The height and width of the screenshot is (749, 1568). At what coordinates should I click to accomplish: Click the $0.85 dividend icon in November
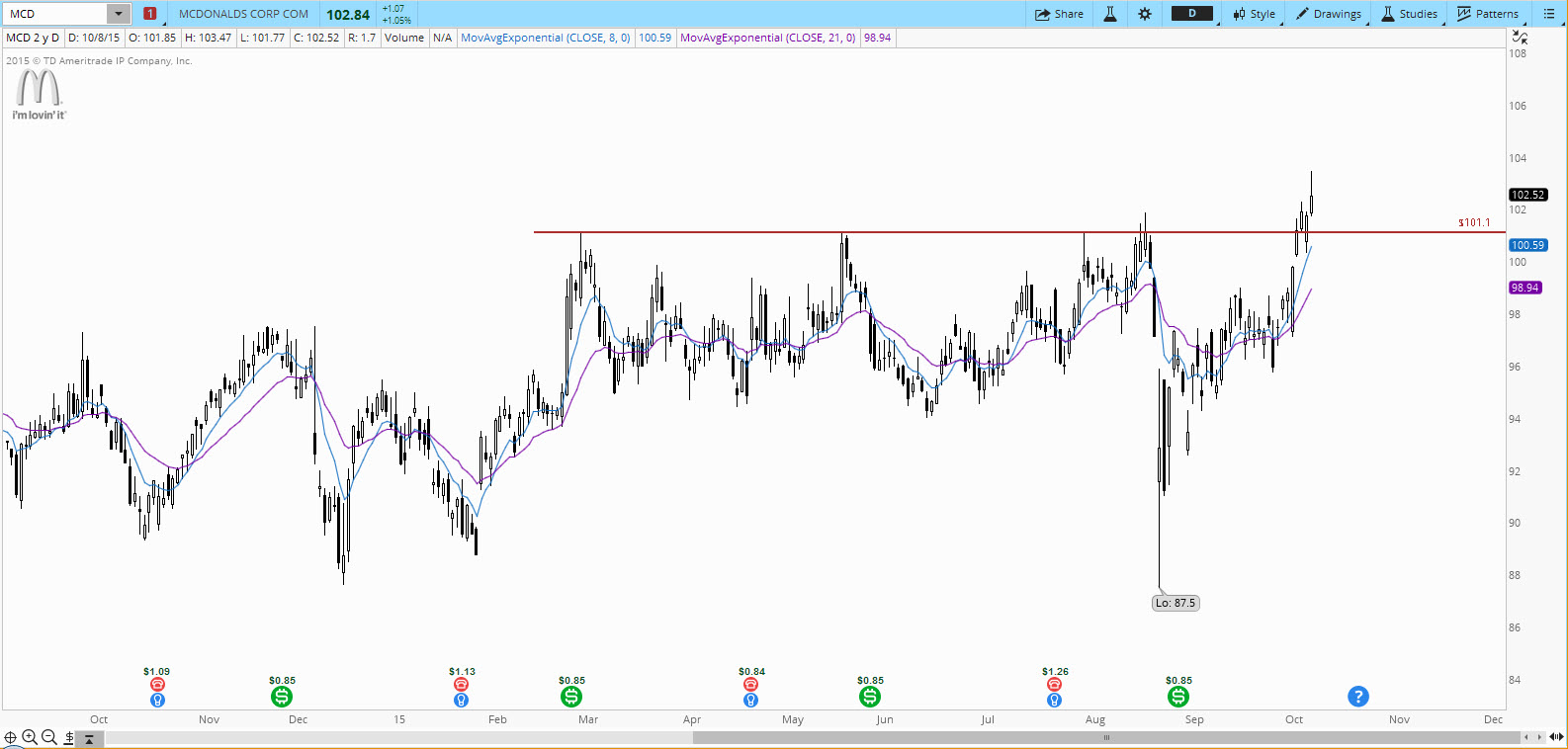pyautogui.click(x=282, y=697)
